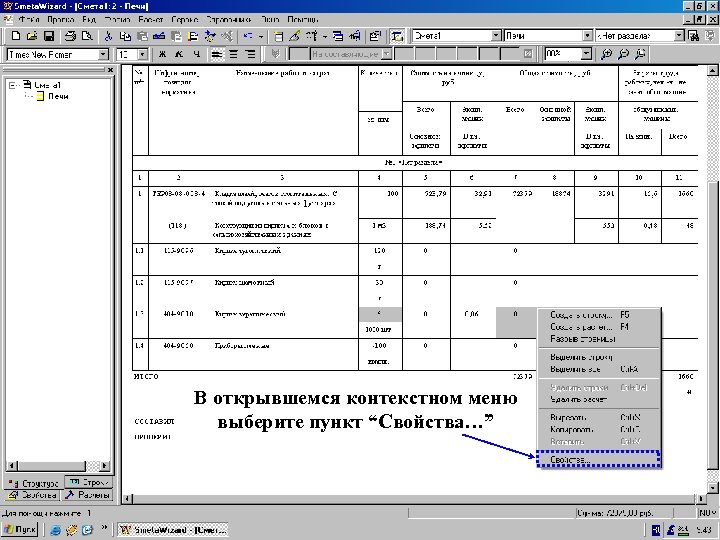Open the Печи object dropdown
Viewport: 720px width, 540px height.
(587, 36)
